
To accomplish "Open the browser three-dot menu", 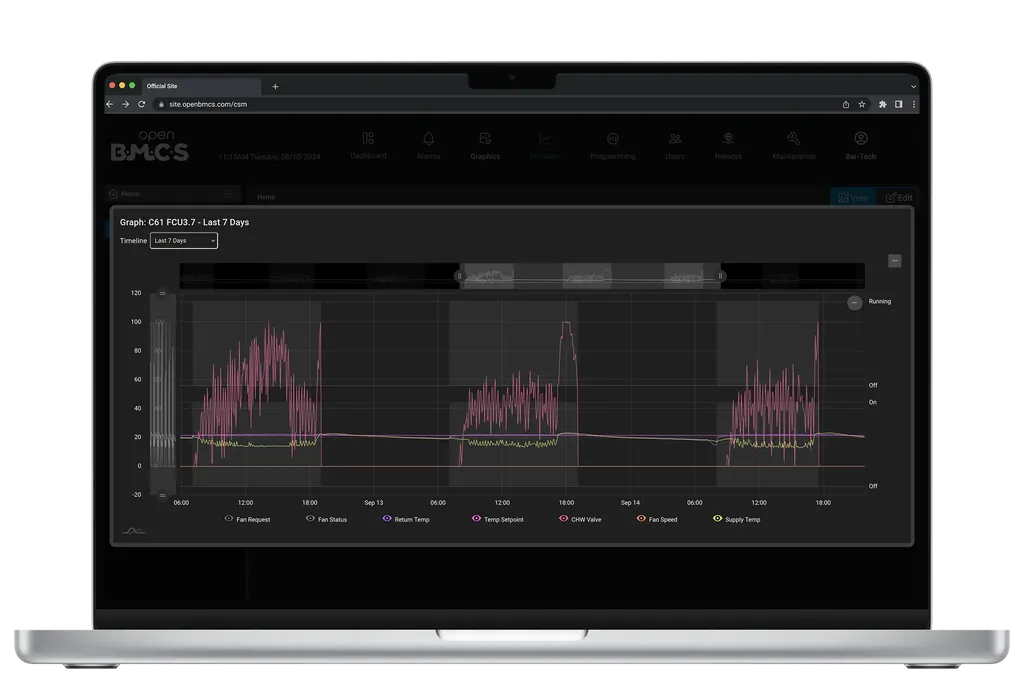I will (x=914, y=104).
